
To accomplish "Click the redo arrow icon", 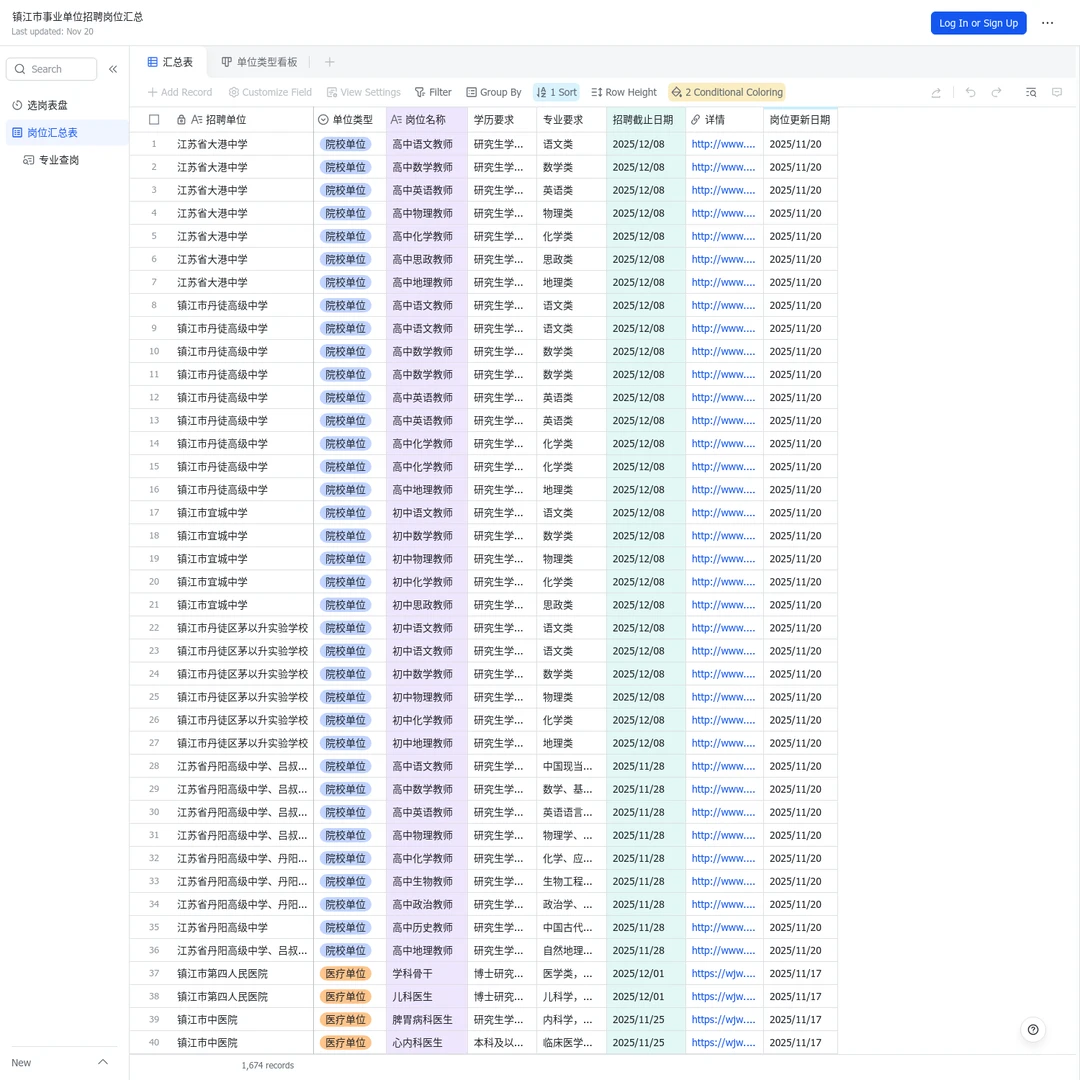I will pyautogui.click(x=996, y=92).
